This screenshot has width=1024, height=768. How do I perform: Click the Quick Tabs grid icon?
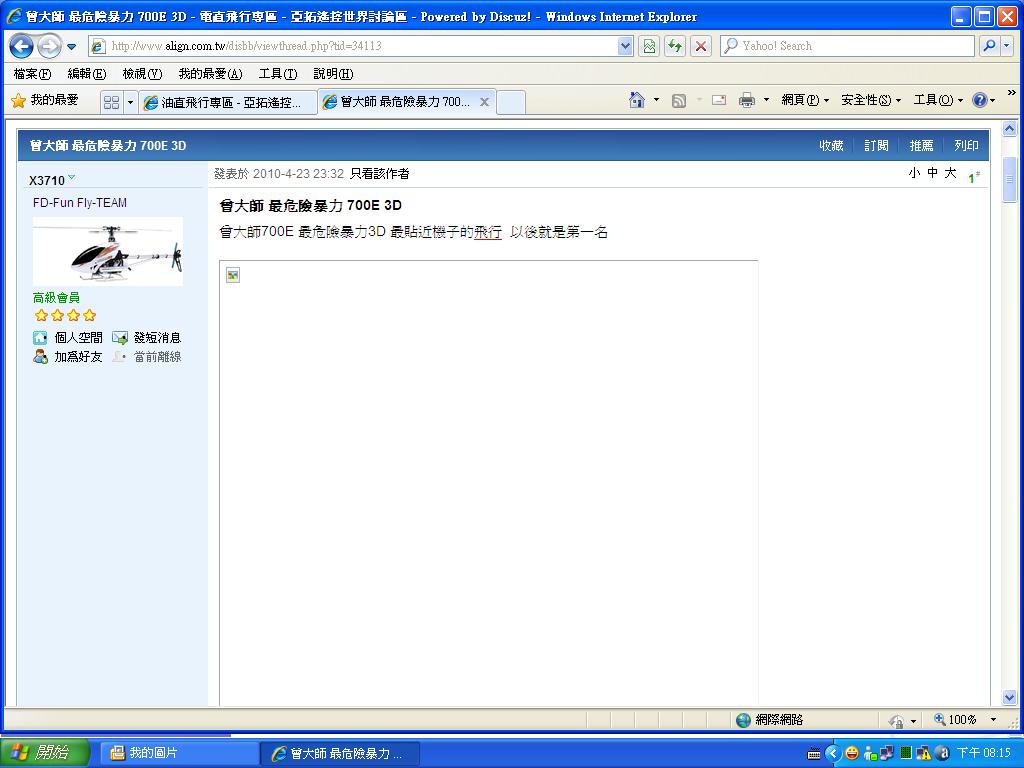click(x=112, y=102)
